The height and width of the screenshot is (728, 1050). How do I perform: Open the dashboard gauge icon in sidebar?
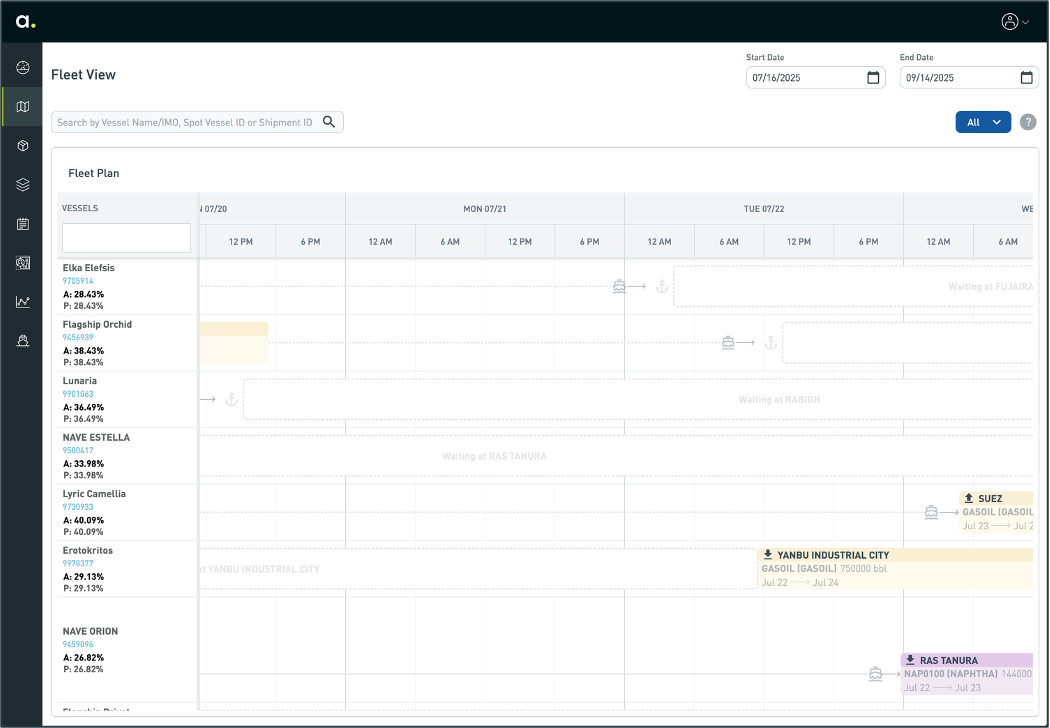click(23, 67)
